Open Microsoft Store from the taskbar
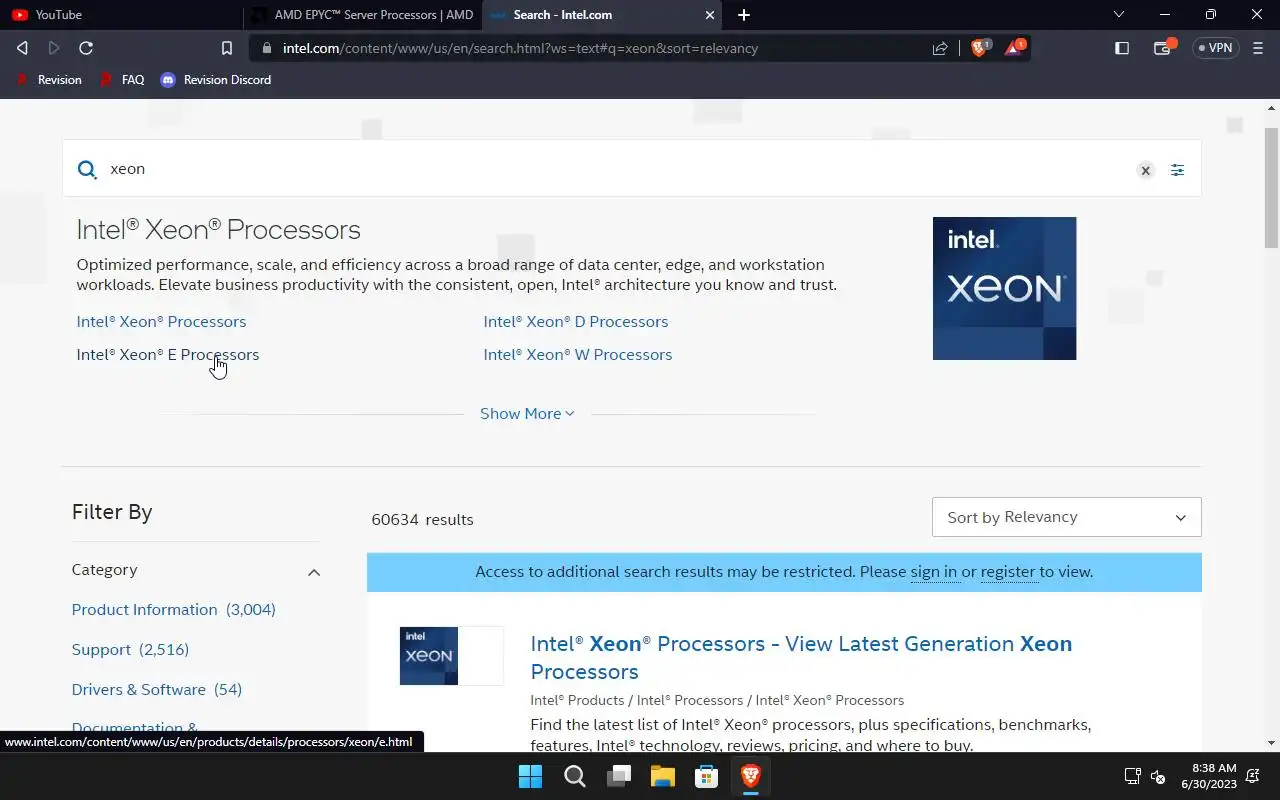This screenshot has height=800, width=1280. (707, 776)
